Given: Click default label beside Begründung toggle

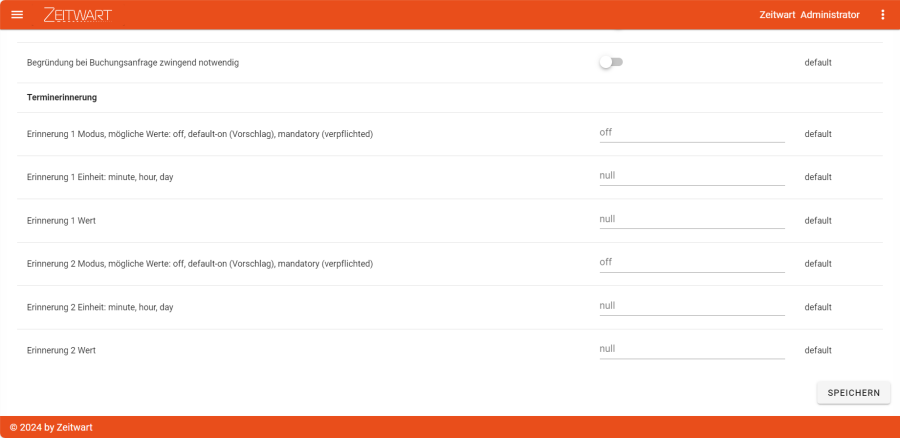Looking at the screenshot, I should click(x=818, y=63).
